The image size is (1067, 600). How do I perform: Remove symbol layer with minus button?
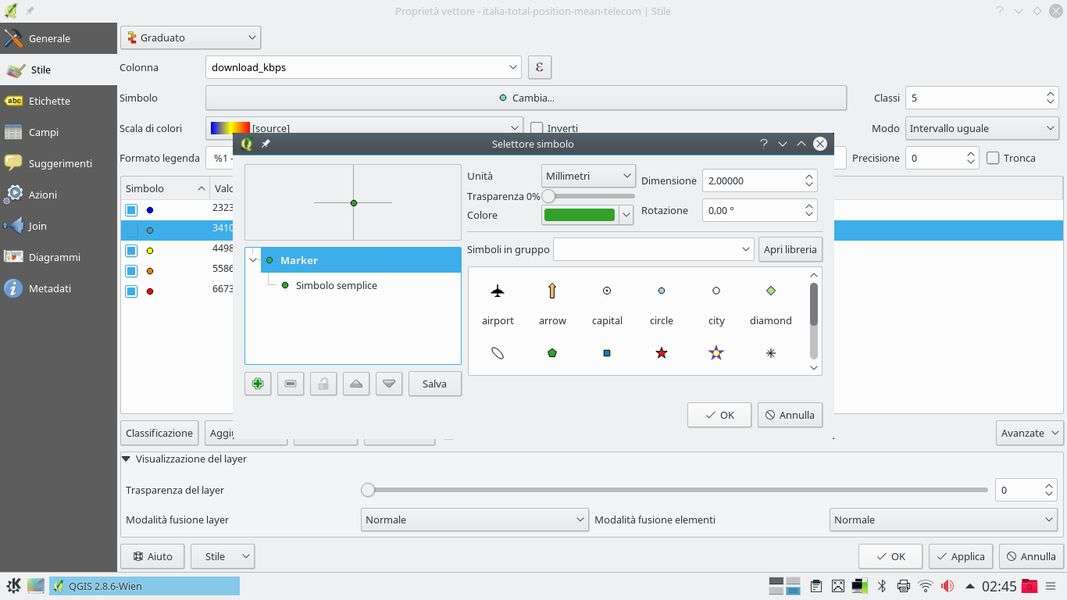tap(291, 384)
